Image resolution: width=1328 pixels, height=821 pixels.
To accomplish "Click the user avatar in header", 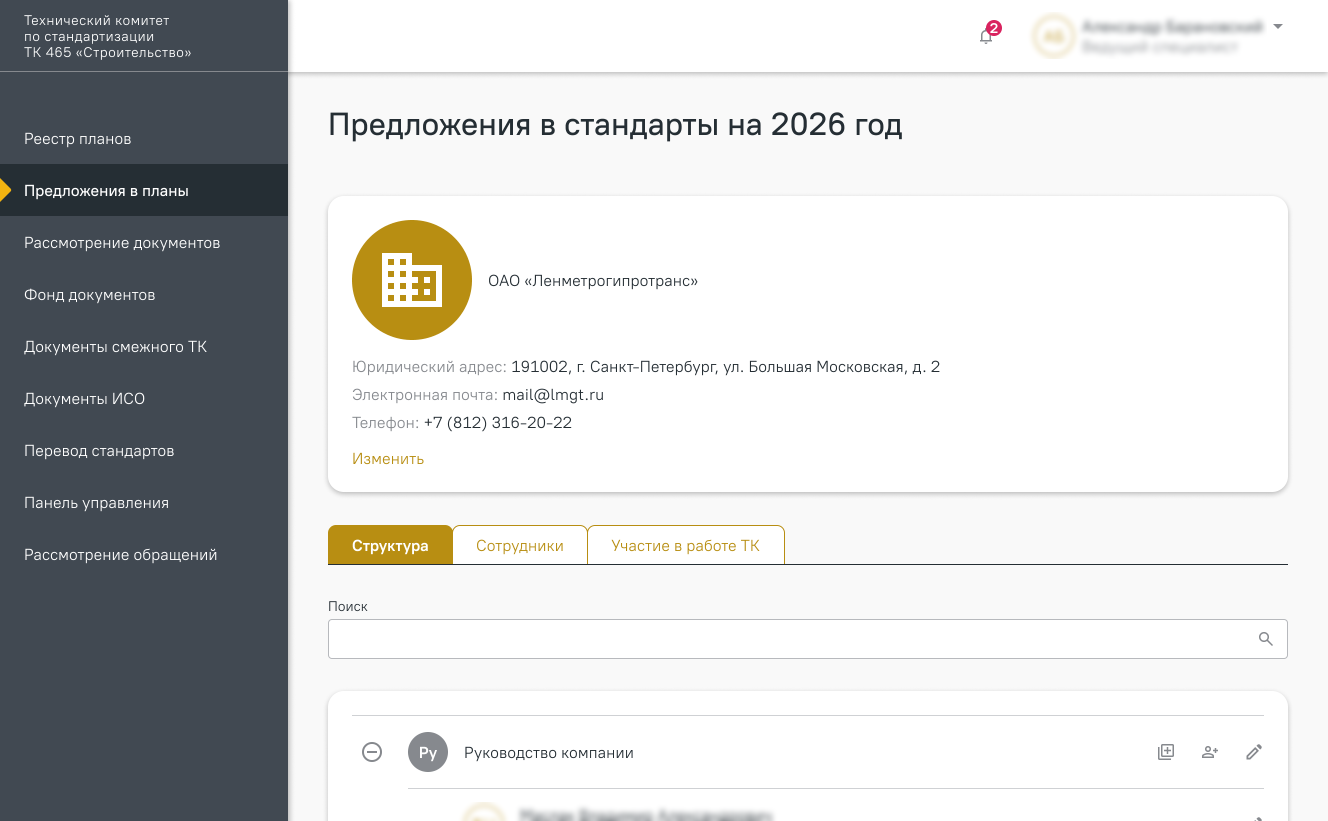I will [1053, 36].
